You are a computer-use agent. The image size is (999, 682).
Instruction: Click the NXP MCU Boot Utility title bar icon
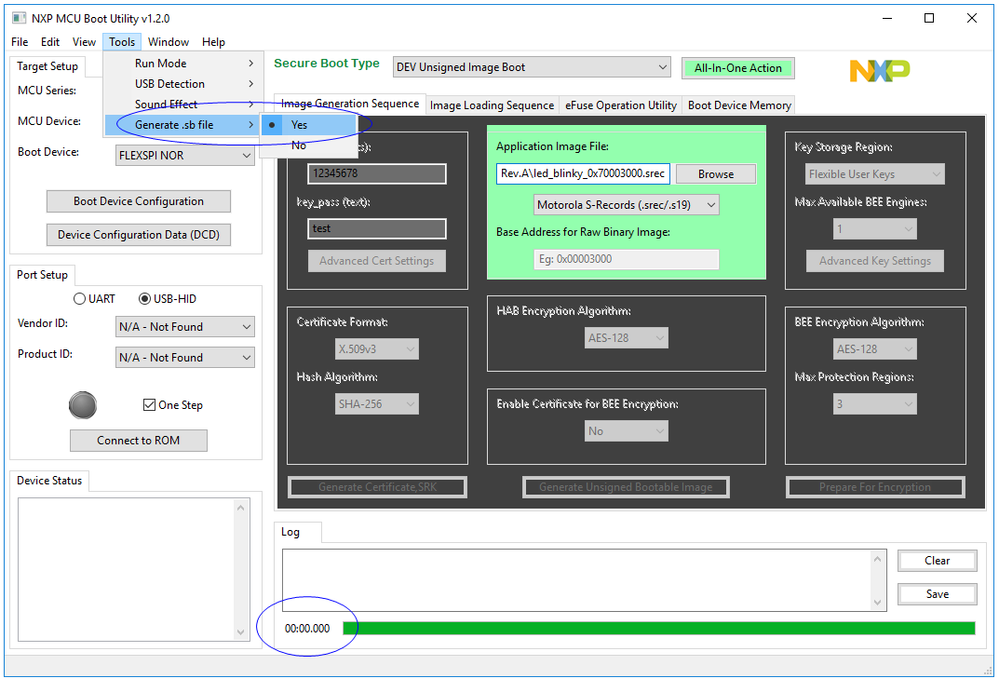pyautogui.click(x=18, y=18)
